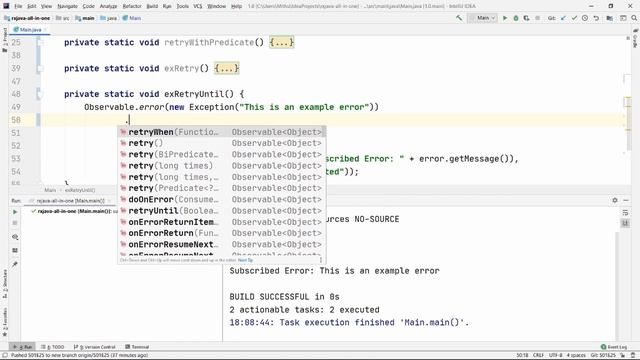Open Git Show History clock icon
This screenshot has width=640, height=360.
(x=585, y=18)
